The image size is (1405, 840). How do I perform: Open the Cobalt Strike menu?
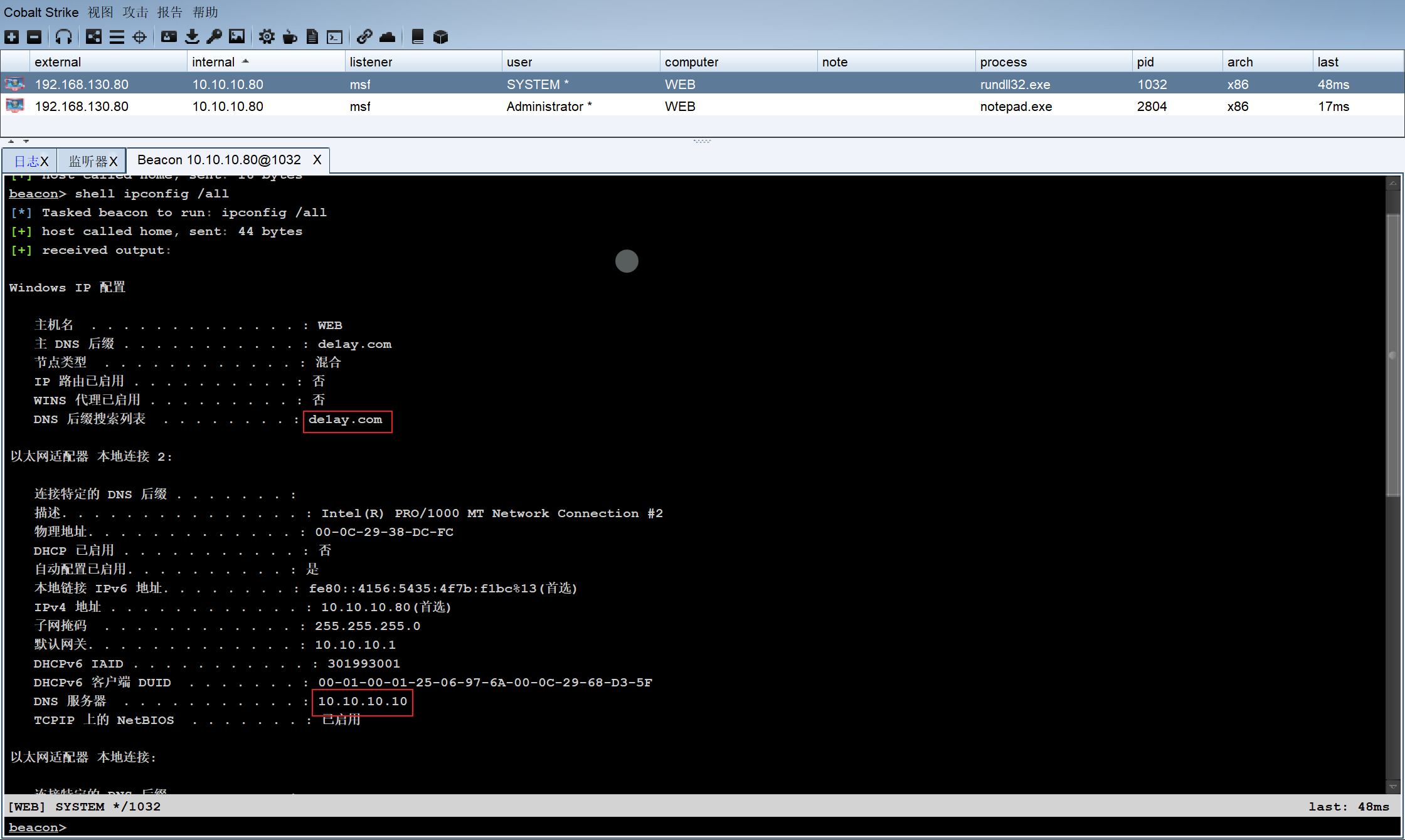point(41,13)
